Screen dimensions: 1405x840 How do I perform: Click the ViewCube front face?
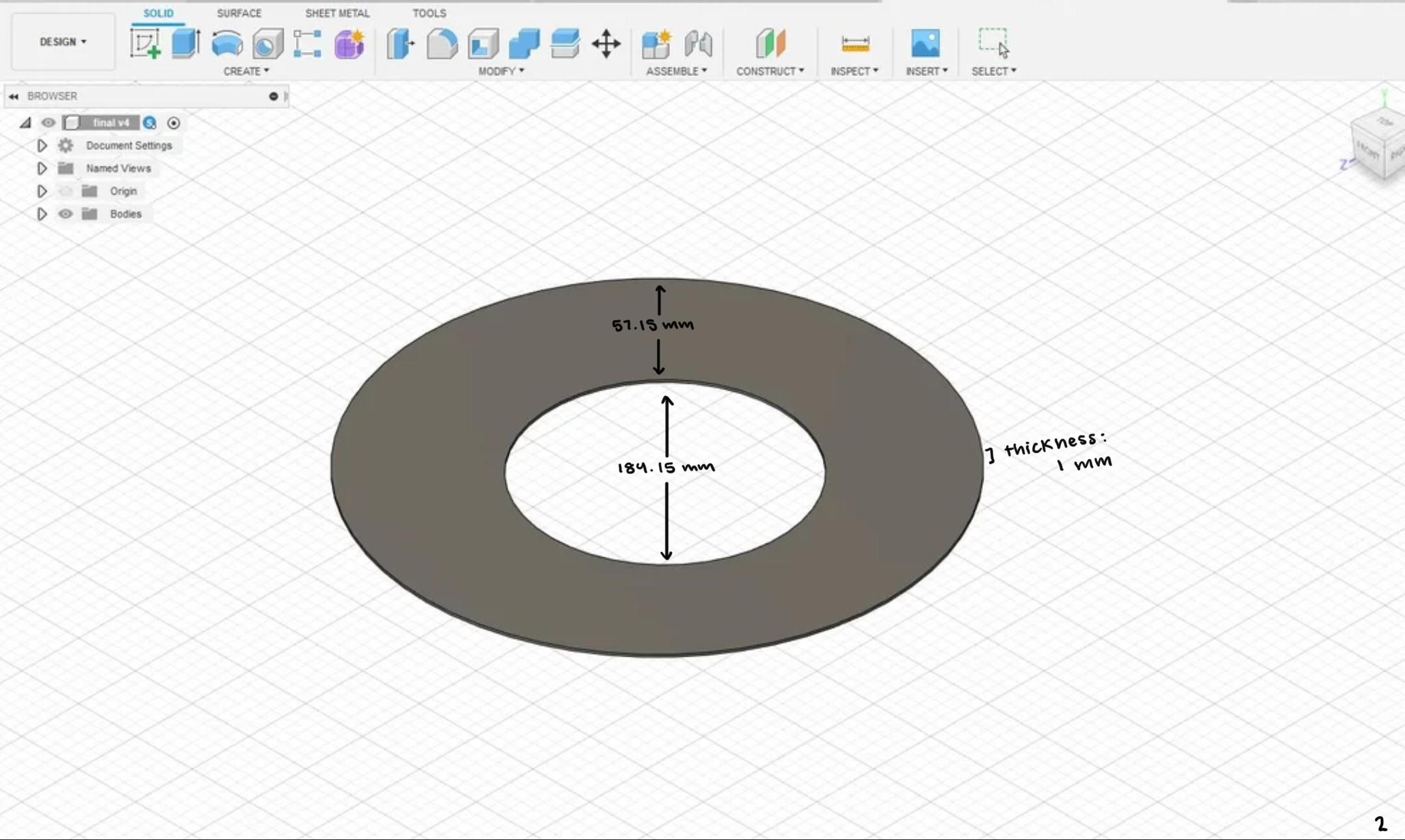point(1369,151)
